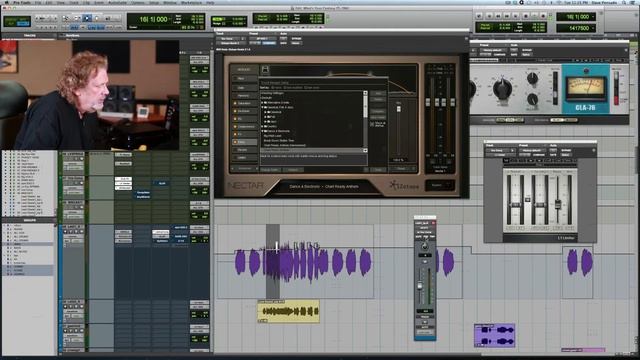Expand the Jazz preset subfolder
640x360 pixels.
pyautogui.click(x=266, y=122)
